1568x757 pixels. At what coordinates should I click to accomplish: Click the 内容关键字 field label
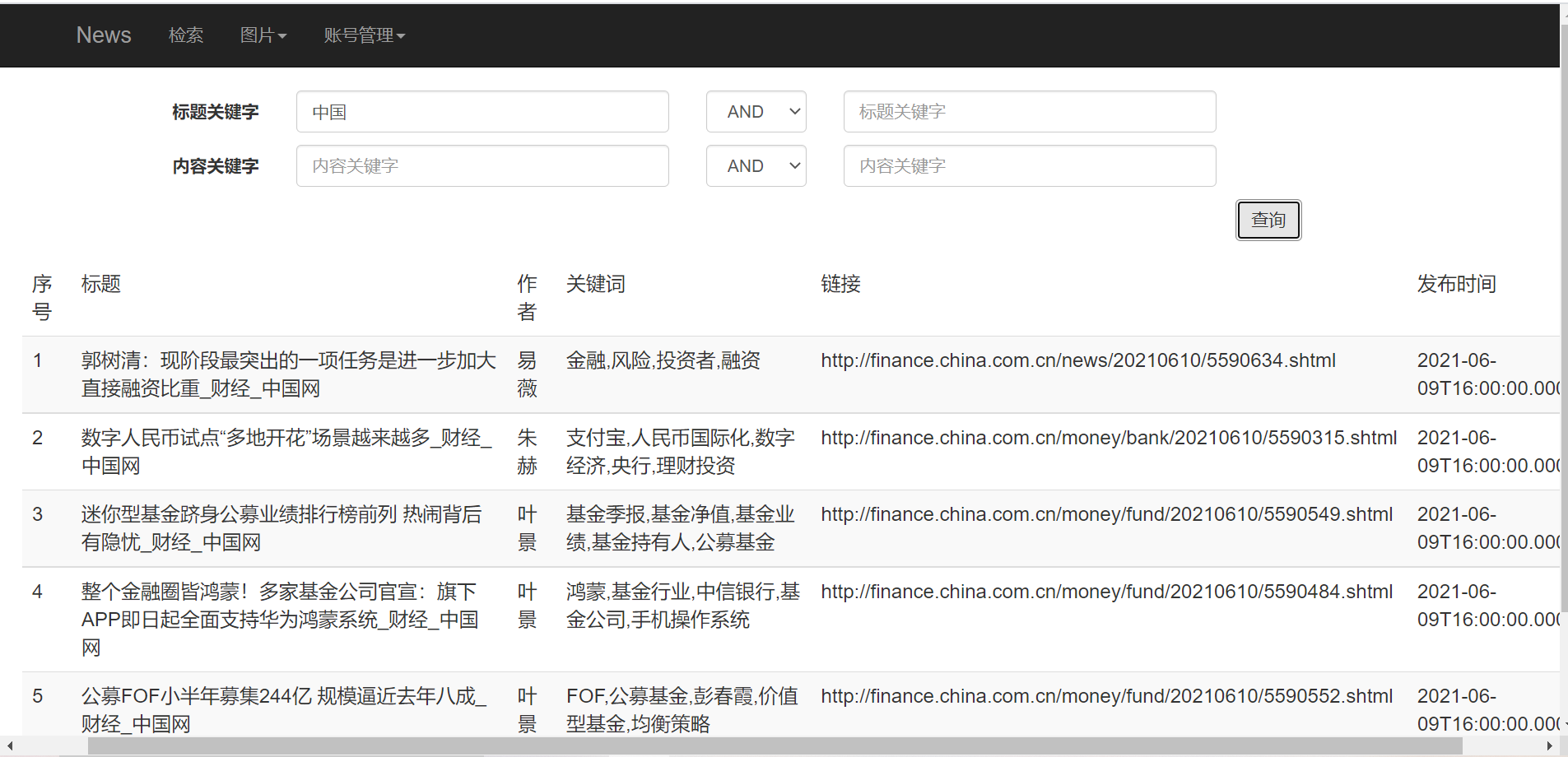tap(216, 166)
